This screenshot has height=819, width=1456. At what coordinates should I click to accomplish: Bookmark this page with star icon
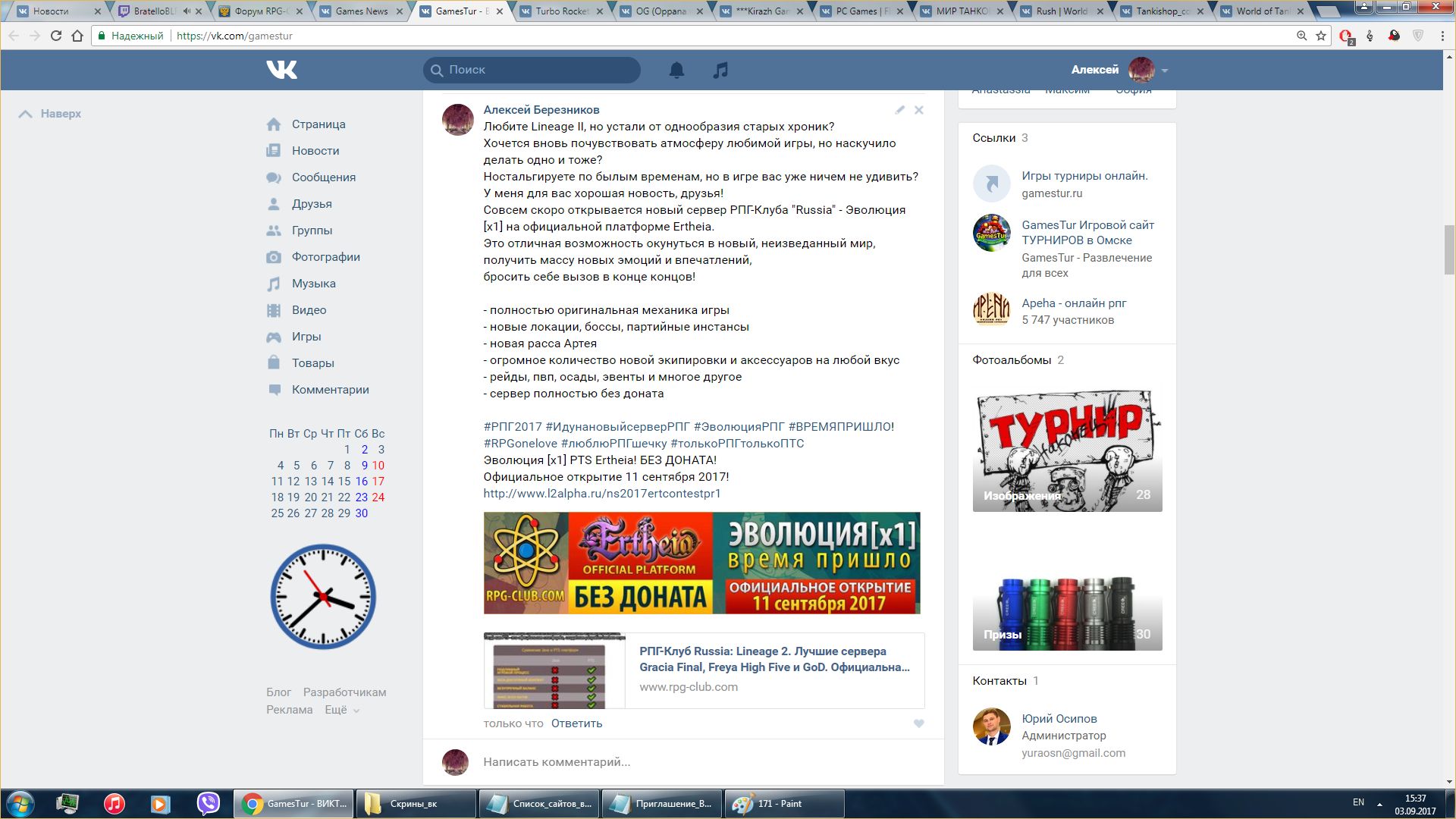(x=1321, y=36)
